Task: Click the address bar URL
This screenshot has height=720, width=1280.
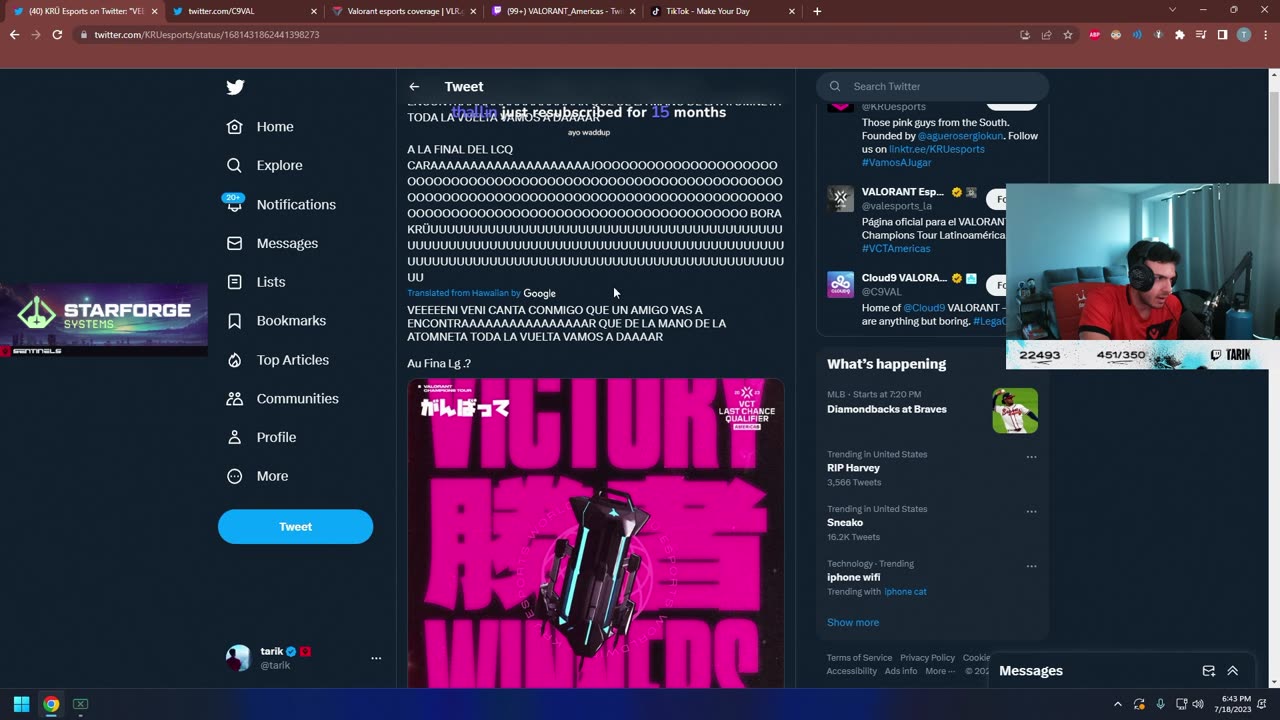Action: [x=207, y=34]
